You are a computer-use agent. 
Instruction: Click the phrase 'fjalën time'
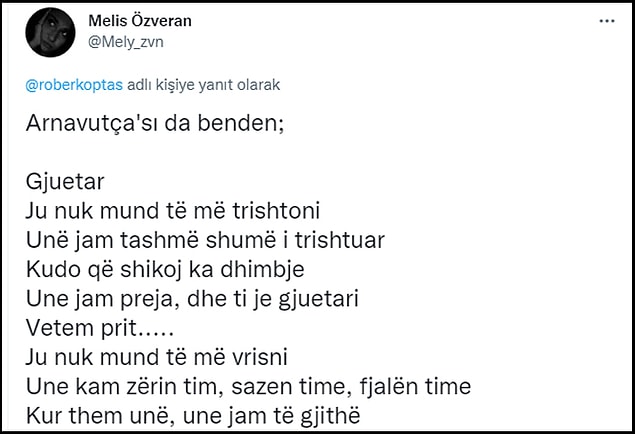(415, 387)
